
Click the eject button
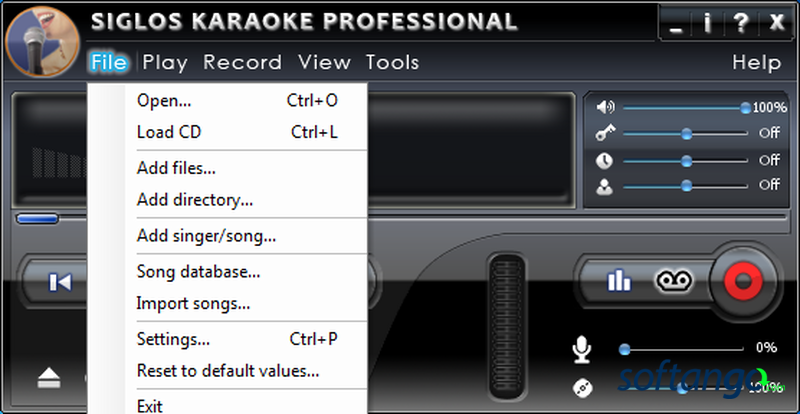pyautogui.click(x=49, y=378)
